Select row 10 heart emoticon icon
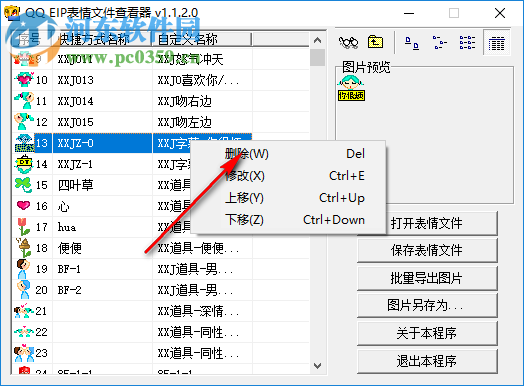Screen dimensions: 524x386 tap(23, 80)
